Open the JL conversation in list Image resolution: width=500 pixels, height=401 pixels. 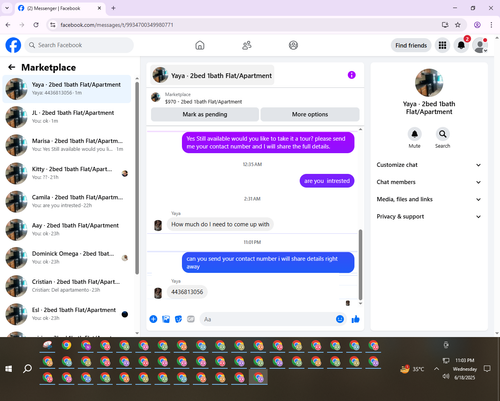tap(67, 117)
